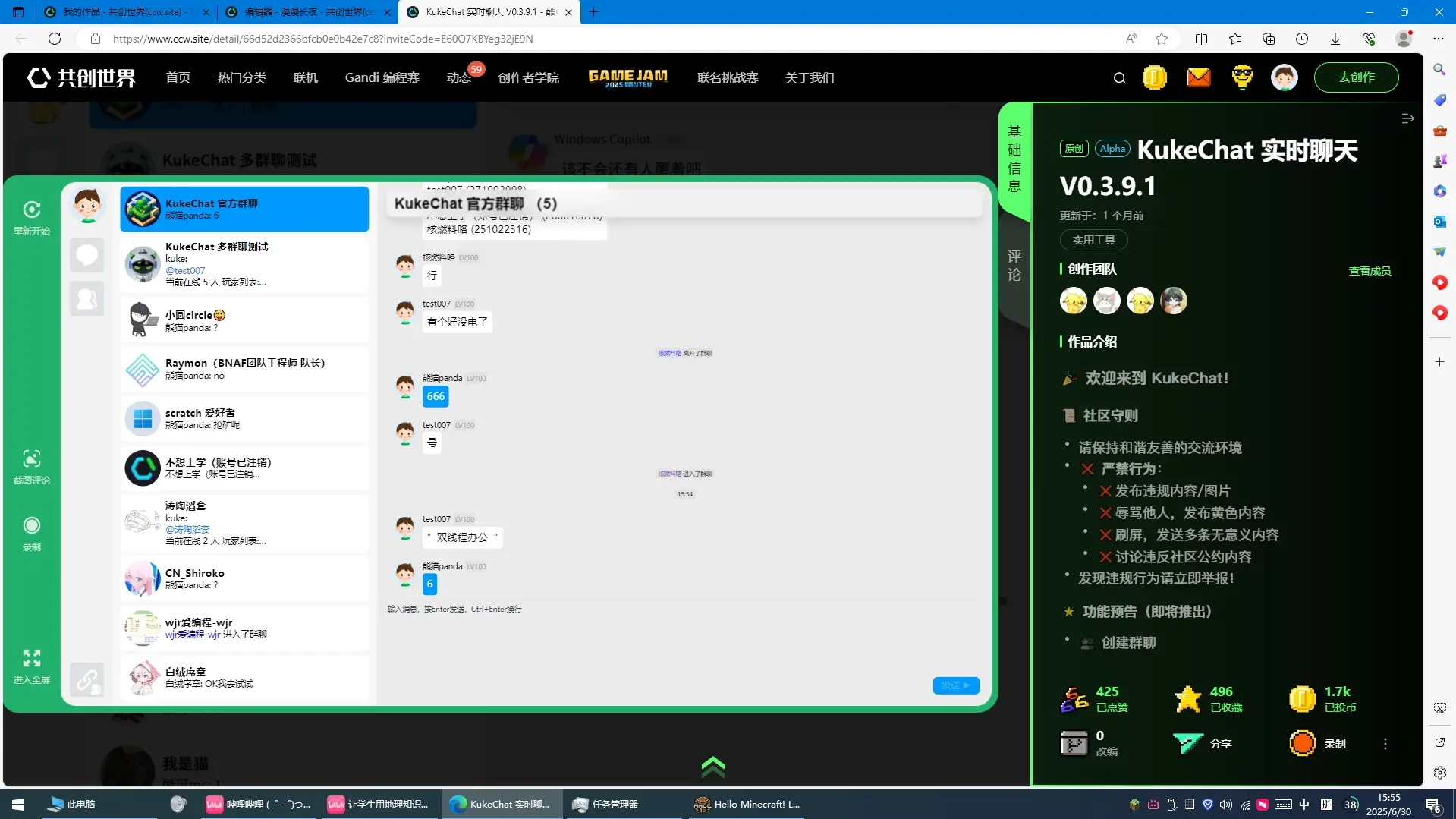Viewport: 1456px width, 819px height.
Task: Click the 改编 remix icon
Action: [x=1074, y=743]
